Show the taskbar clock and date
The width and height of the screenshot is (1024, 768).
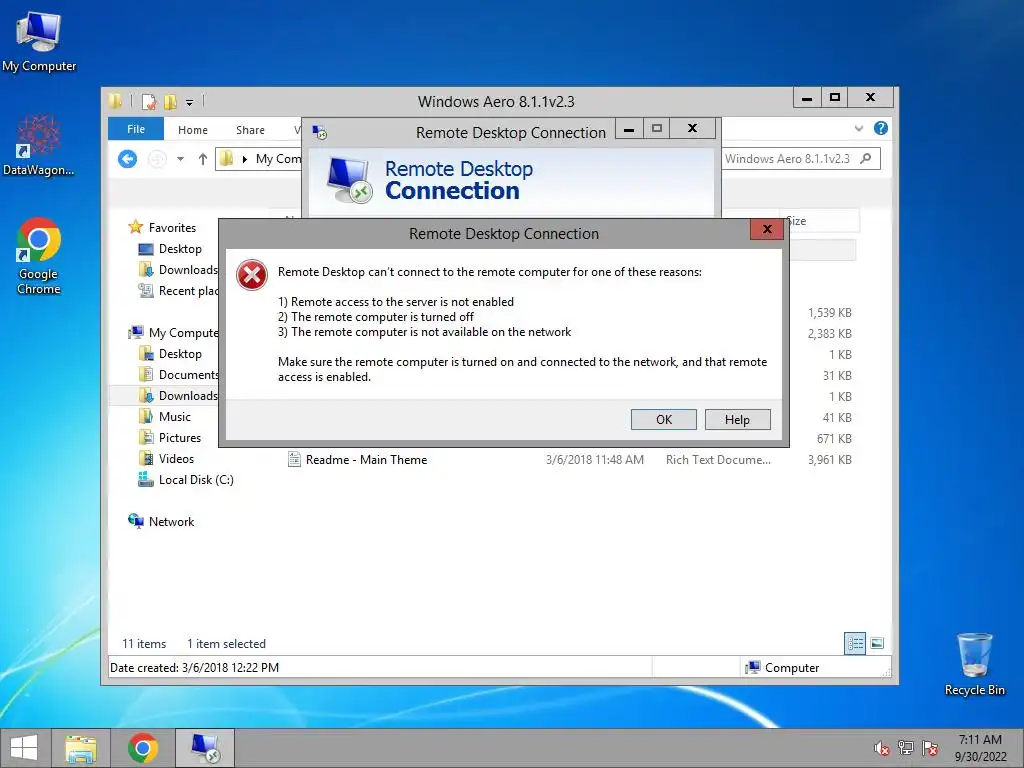(x=980, y=748)
